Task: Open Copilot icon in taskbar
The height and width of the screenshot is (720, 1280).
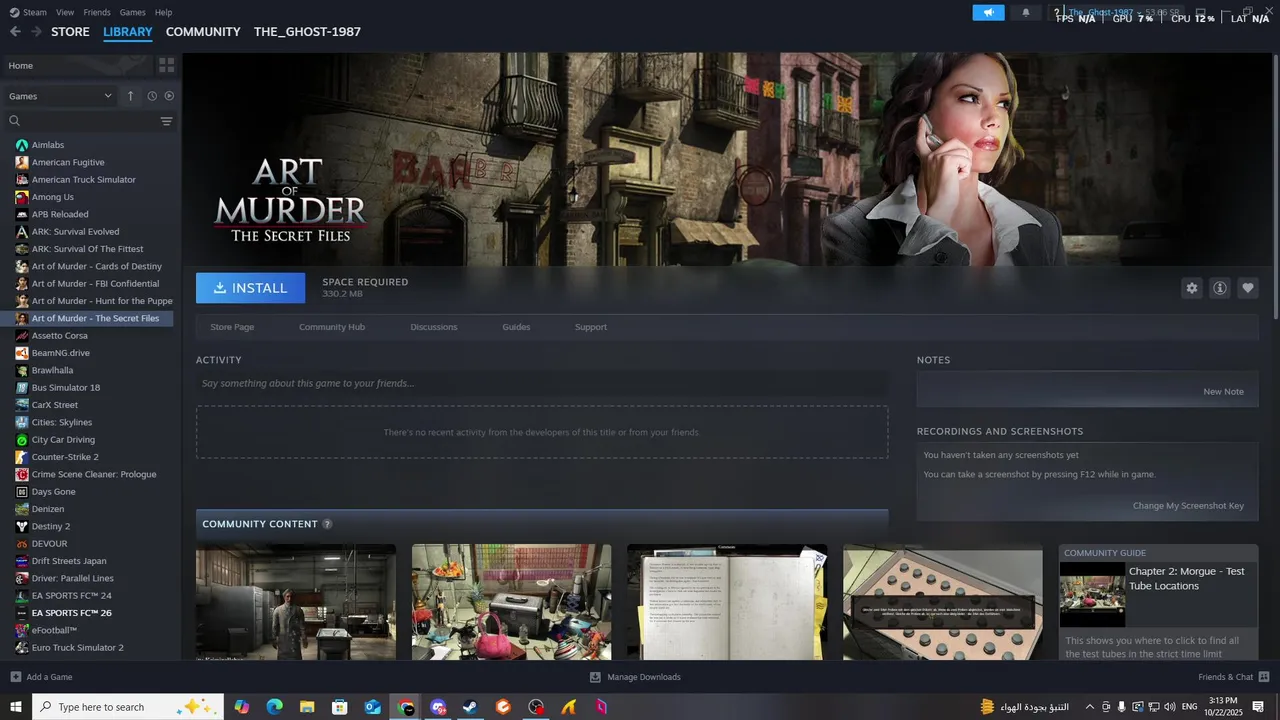Action: [x=242, y=707]
